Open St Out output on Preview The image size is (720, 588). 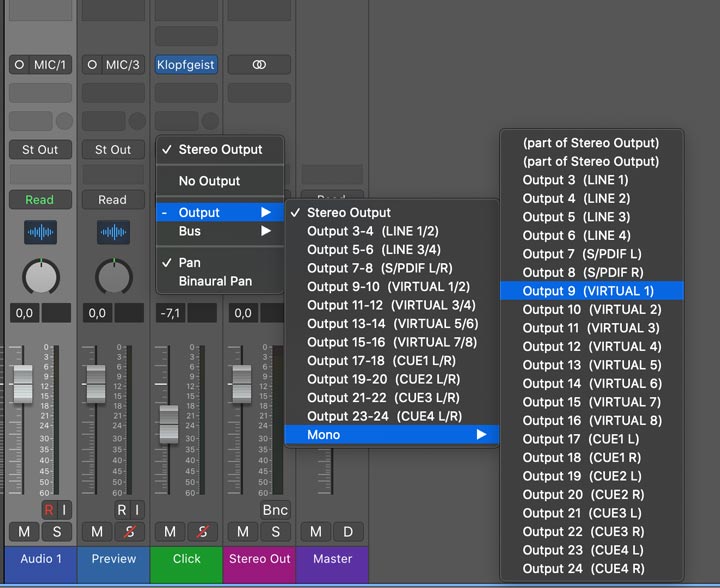[x=113, y=150]
